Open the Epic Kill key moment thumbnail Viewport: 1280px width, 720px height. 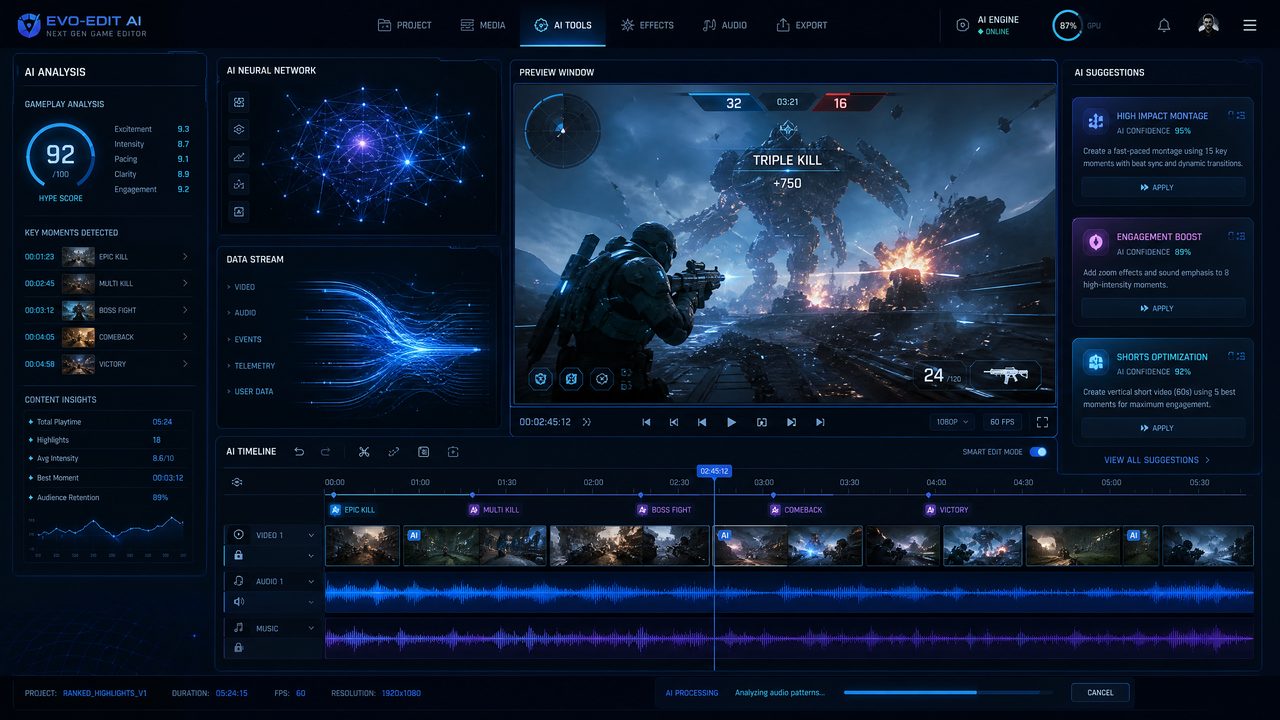tap(78, 257)
